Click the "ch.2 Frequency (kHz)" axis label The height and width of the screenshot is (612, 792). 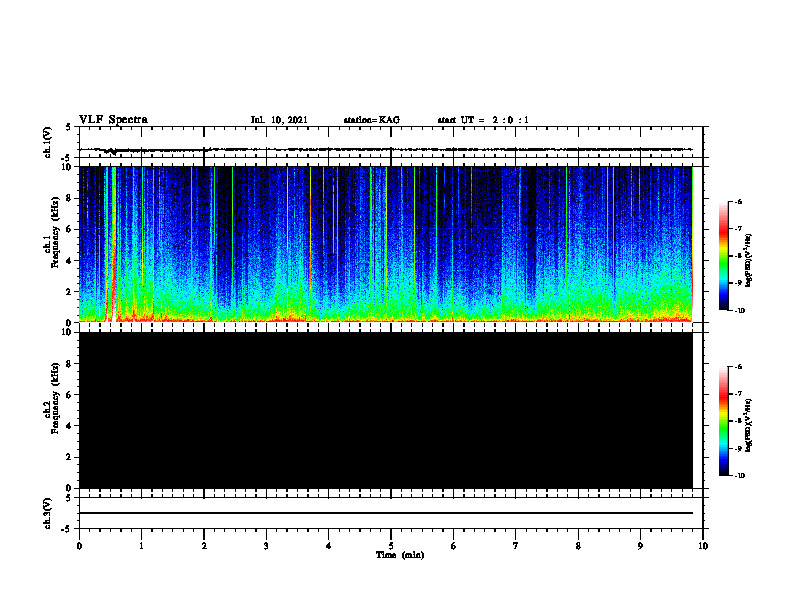tap(51, 398)
